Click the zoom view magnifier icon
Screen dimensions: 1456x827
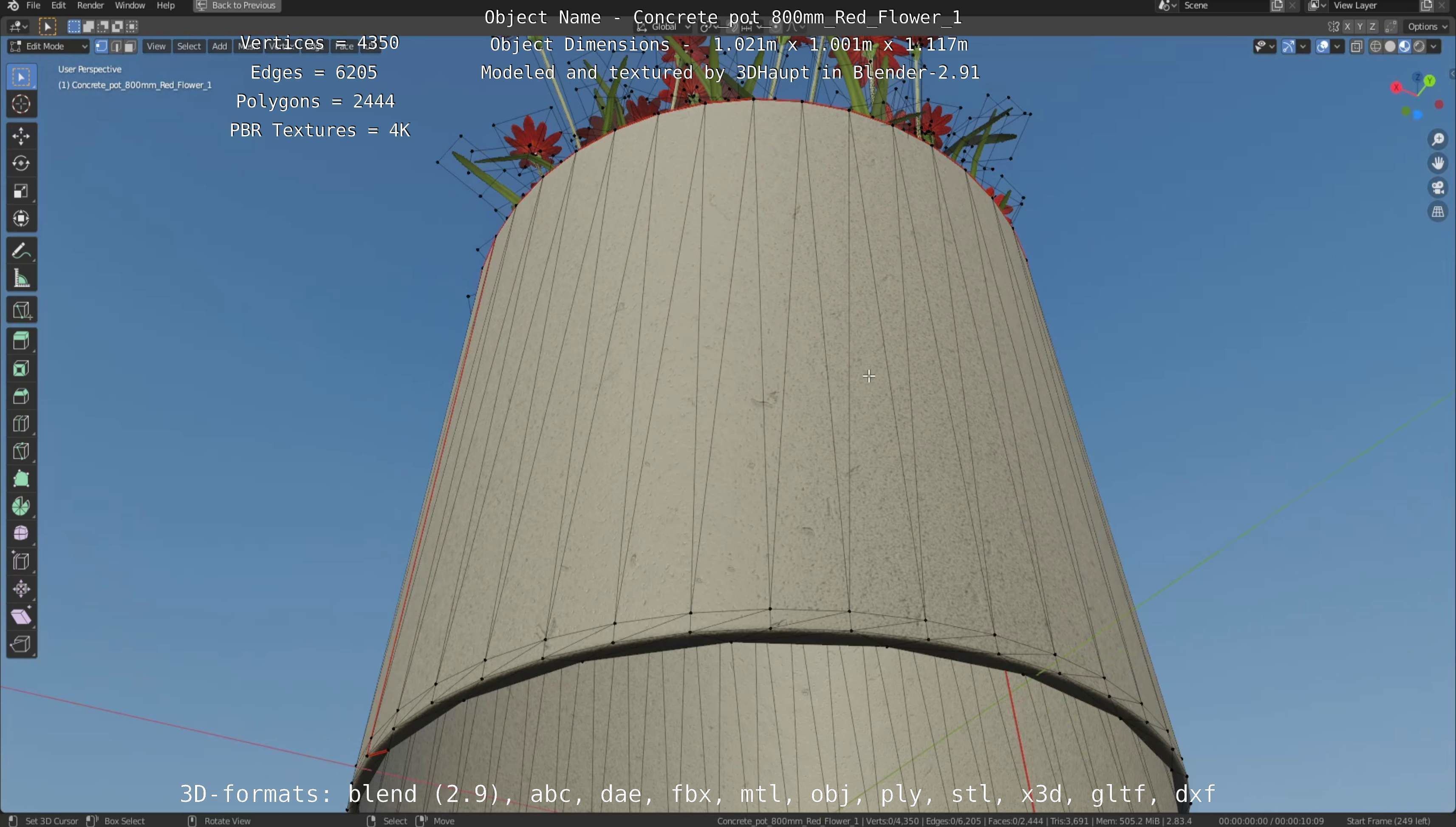pyautogui.click(x=1438, y=139)
